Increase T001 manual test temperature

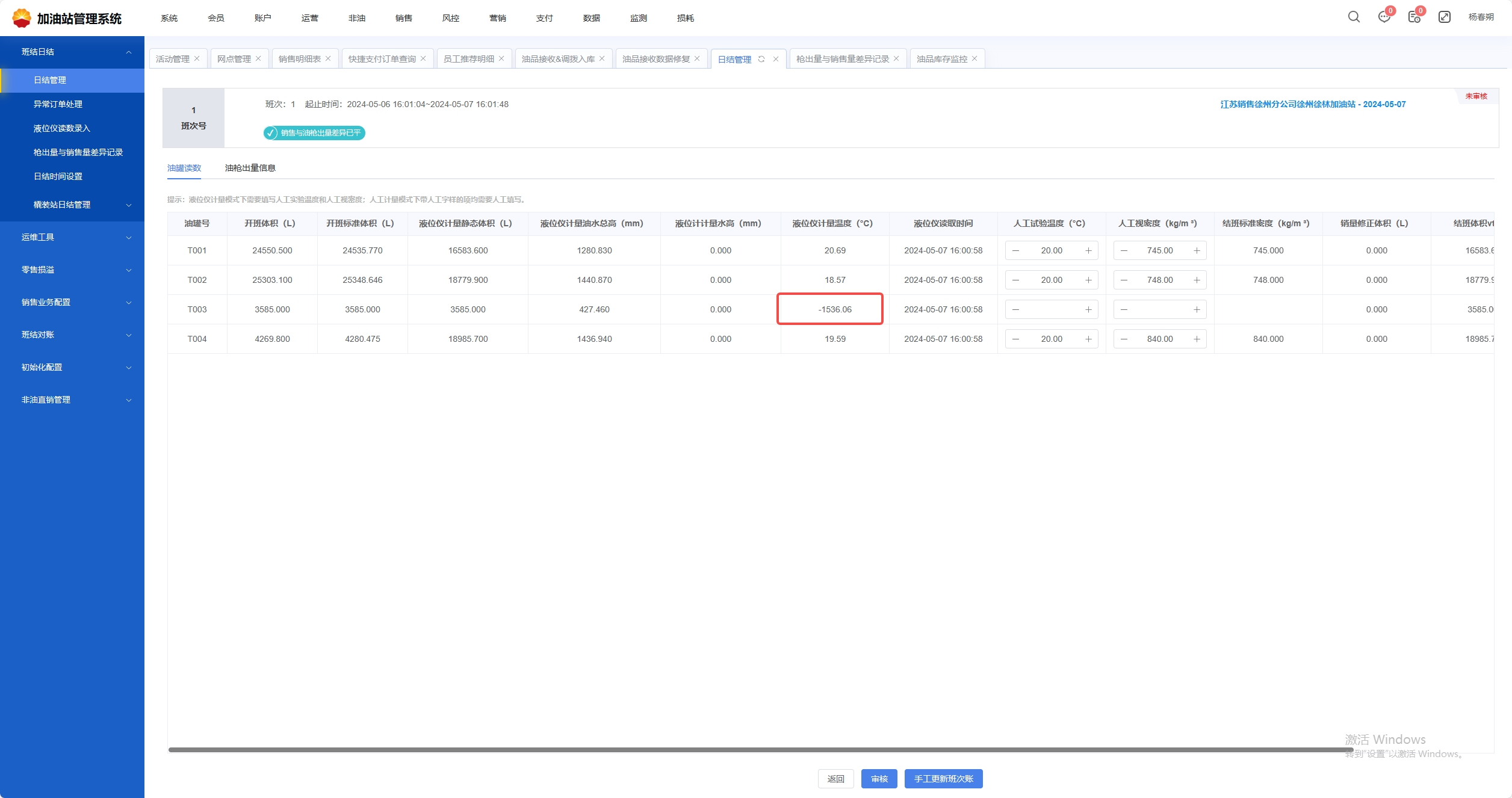click(1088, 250)
